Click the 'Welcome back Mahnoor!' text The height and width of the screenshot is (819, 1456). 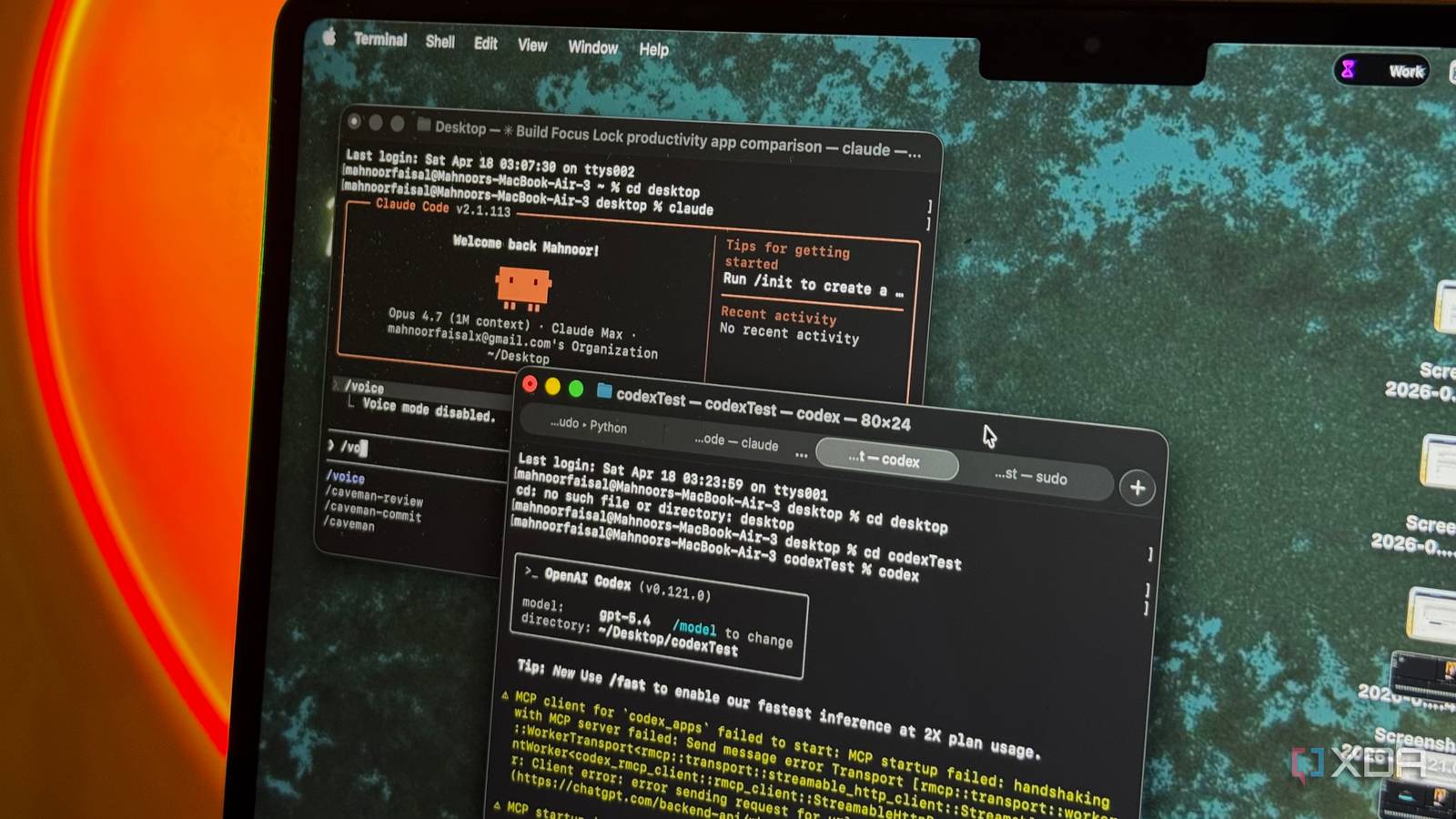(x=526, y=246)
